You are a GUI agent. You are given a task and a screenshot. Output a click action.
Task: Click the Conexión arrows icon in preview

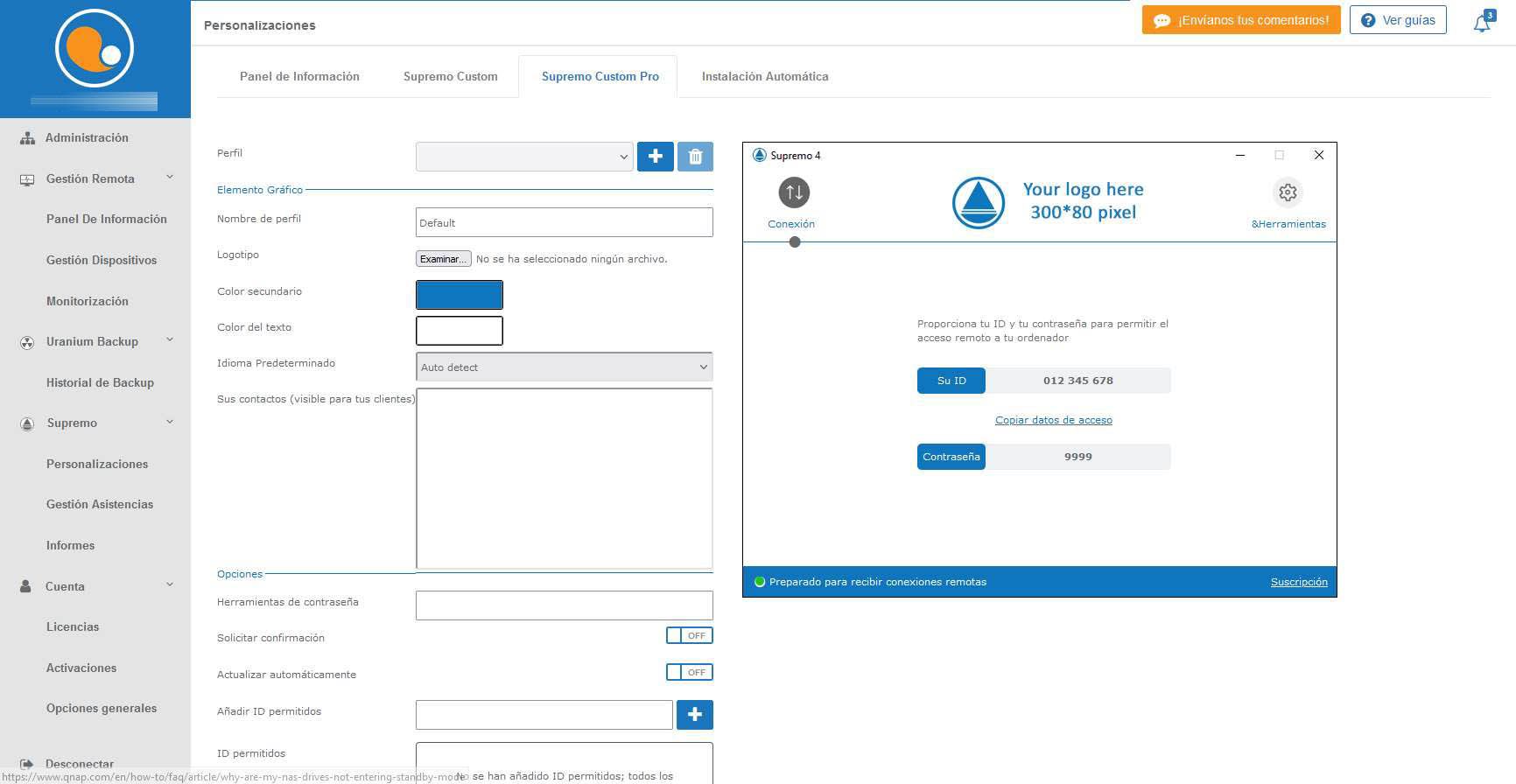794,192
